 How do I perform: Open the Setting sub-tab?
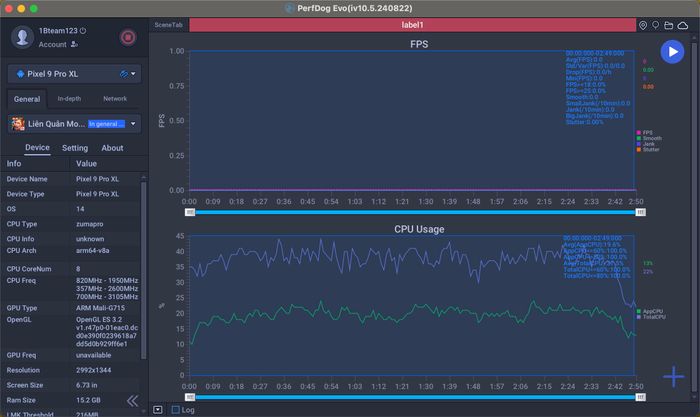(x=75, y=148)
